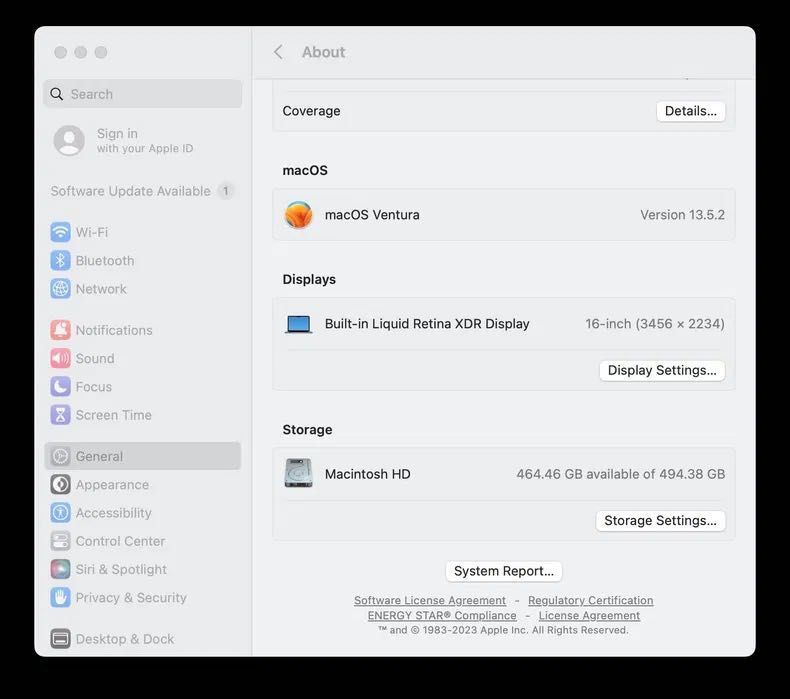The image size is (790, 699).
Task: Select the Desktop & Dock icon
Action: tap(60, 639)
